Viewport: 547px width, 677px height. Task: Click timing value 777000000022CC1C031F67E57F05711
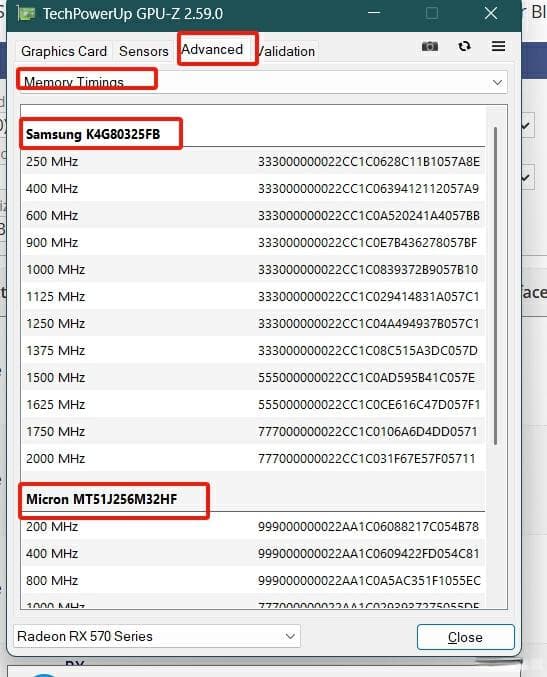[367, 459]
